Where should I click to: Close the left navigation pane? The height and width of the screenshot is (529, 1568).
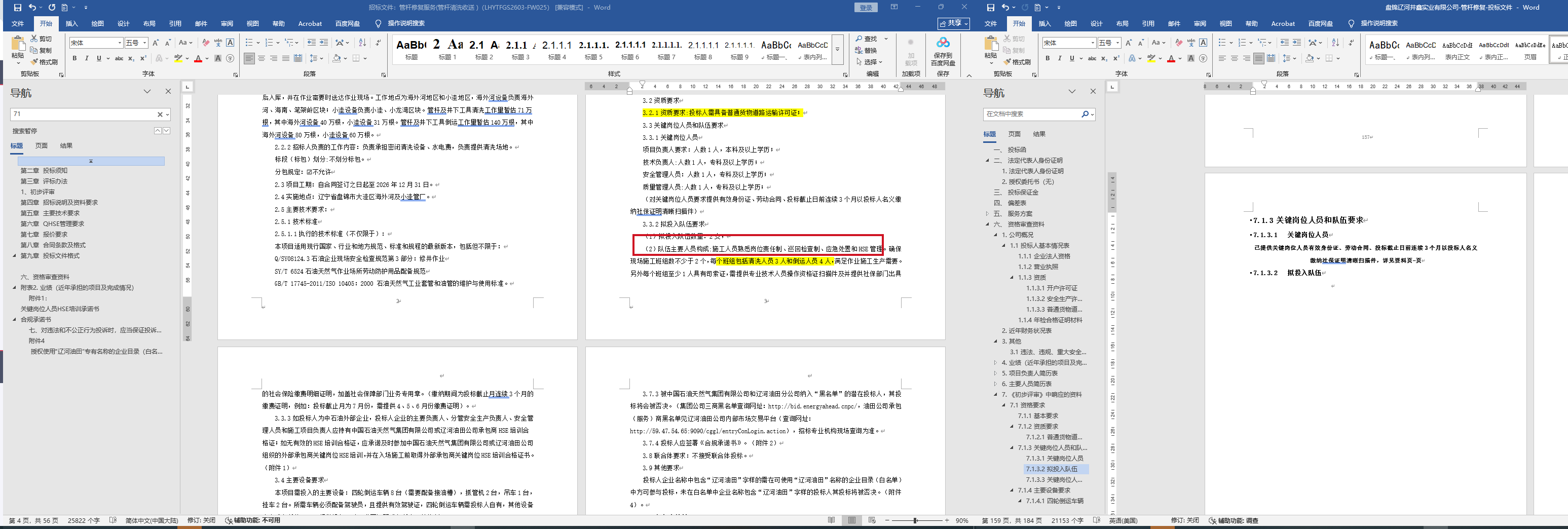click(x=168, y=91)
